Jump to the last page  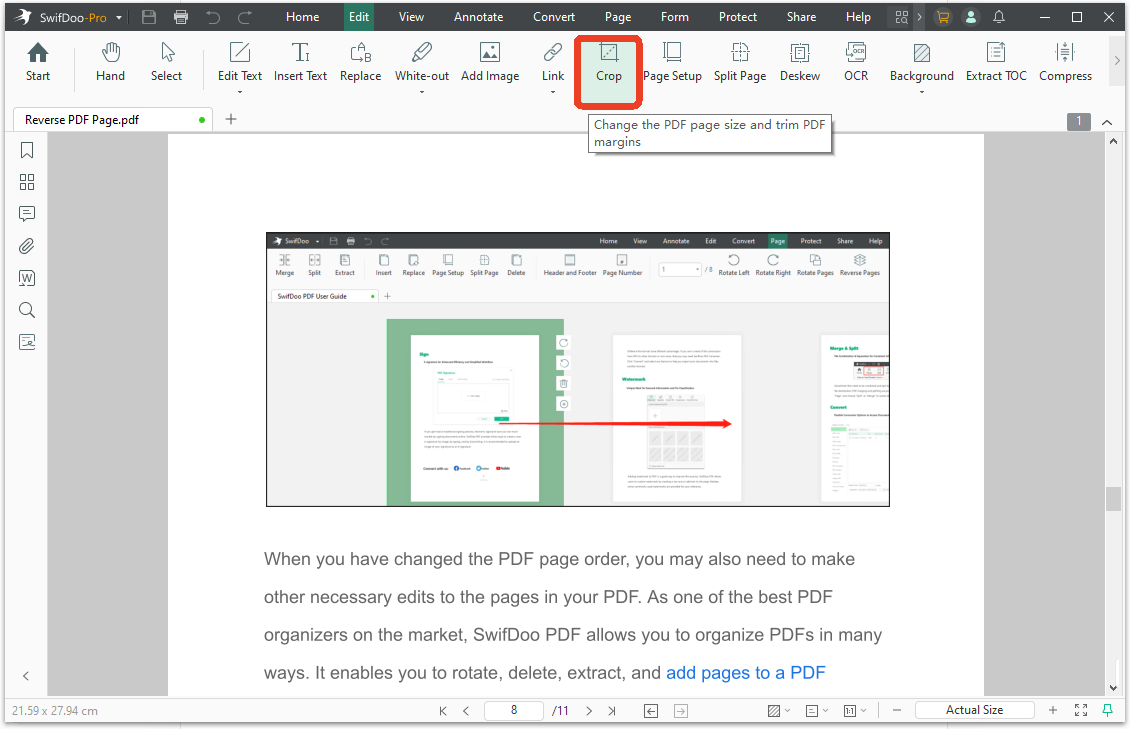click(612, 711)
